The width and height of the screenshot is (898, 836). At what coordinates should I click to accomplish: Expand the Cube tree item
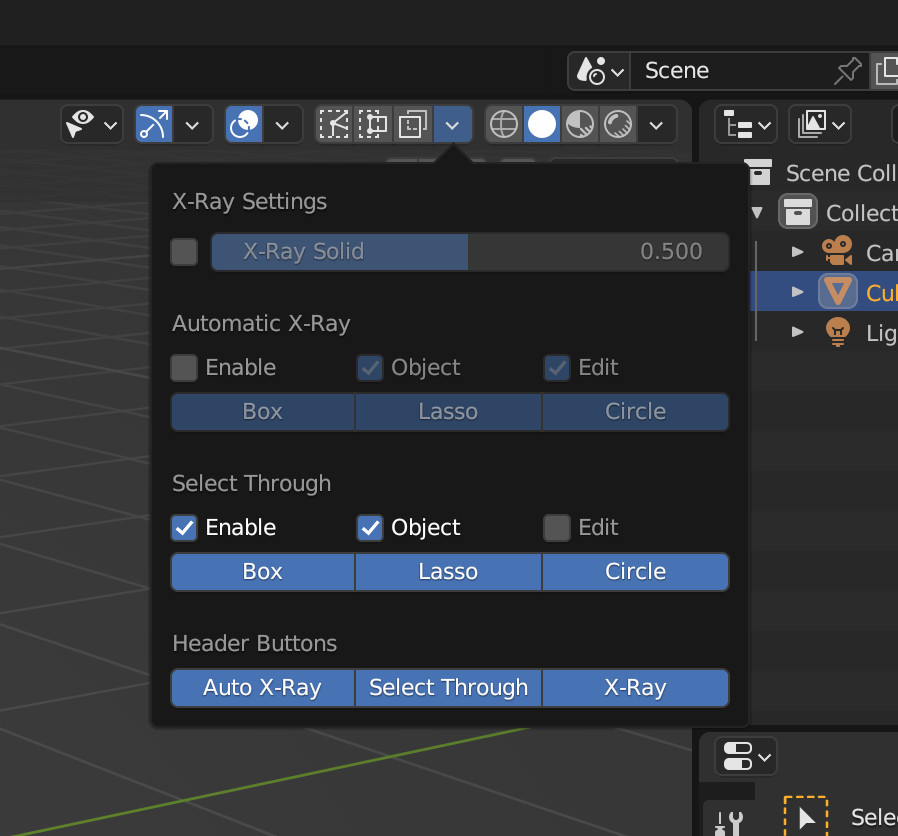pos(797,292)
